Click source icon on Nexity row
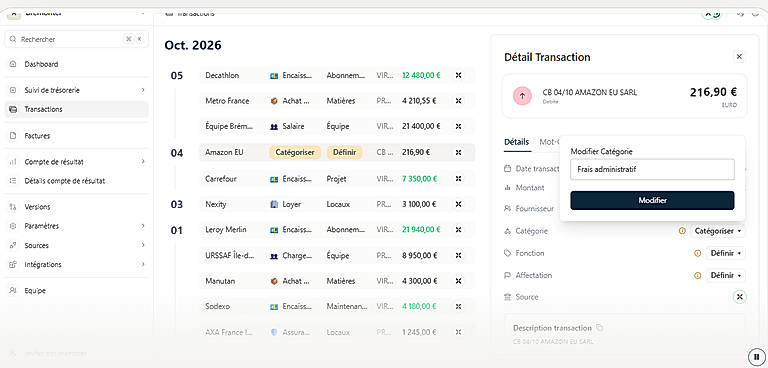The height and width of the screenshot is (368, 768). 458,204
